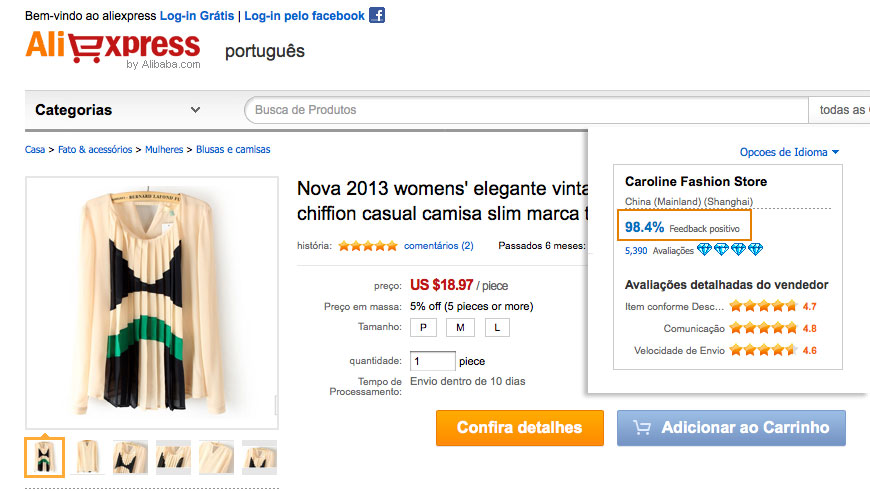Select size M
This screenshot has height=491, width=870.
tap(460, 328)
